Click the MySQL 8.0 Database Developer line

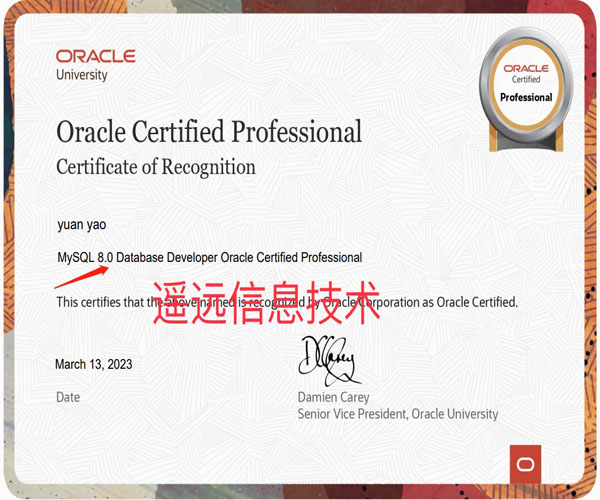(x=209, y=258)
